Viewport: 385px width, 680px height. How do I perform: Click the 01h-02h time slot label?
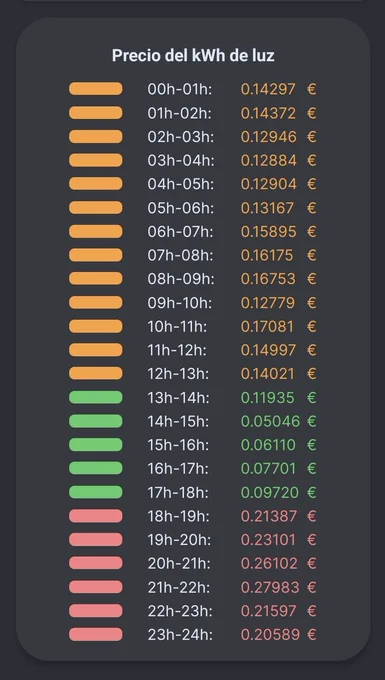[179, 113]
